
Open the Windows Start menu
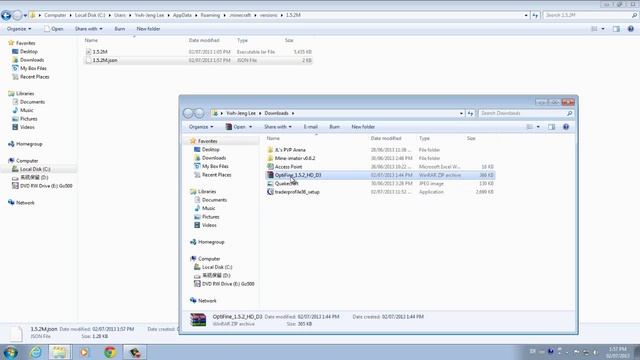click(x=10, y=352)
